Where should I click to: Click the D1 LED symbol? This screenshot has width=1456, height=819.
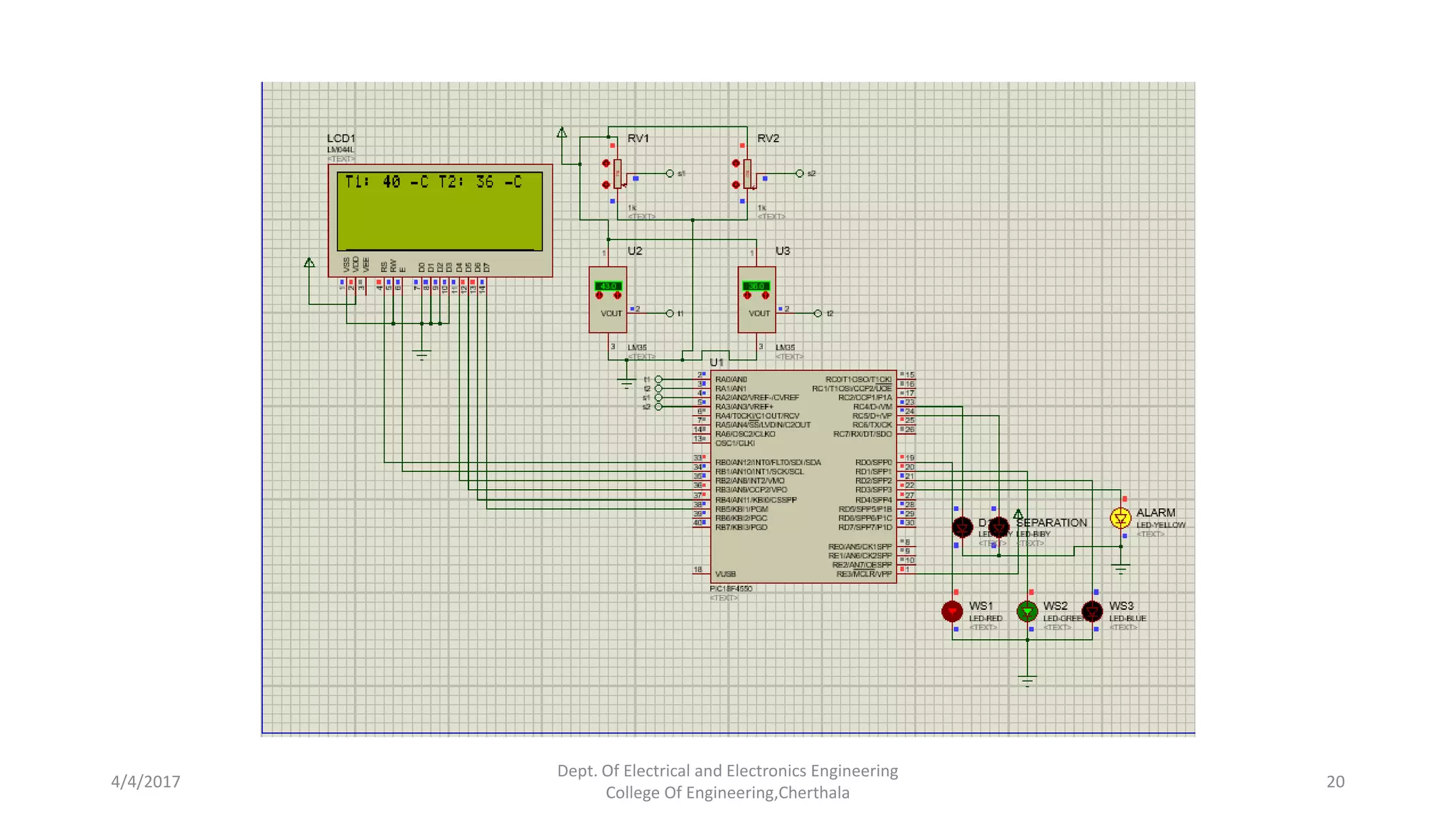962,527
